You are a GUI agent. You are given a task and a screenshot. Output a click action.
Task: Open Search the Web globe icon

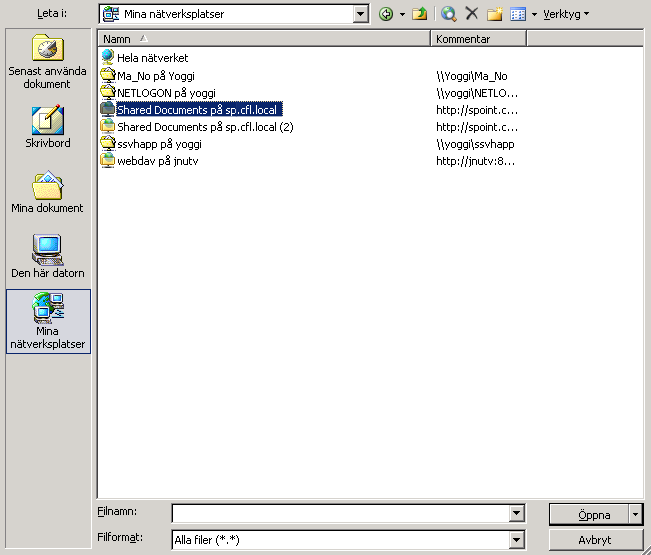pyautogui.click(x=449, y=14)
